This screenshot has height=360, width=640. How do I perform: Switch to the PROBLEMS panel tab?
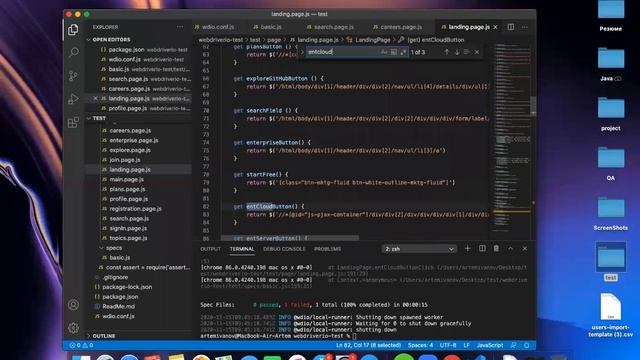(x=327, y=249)
